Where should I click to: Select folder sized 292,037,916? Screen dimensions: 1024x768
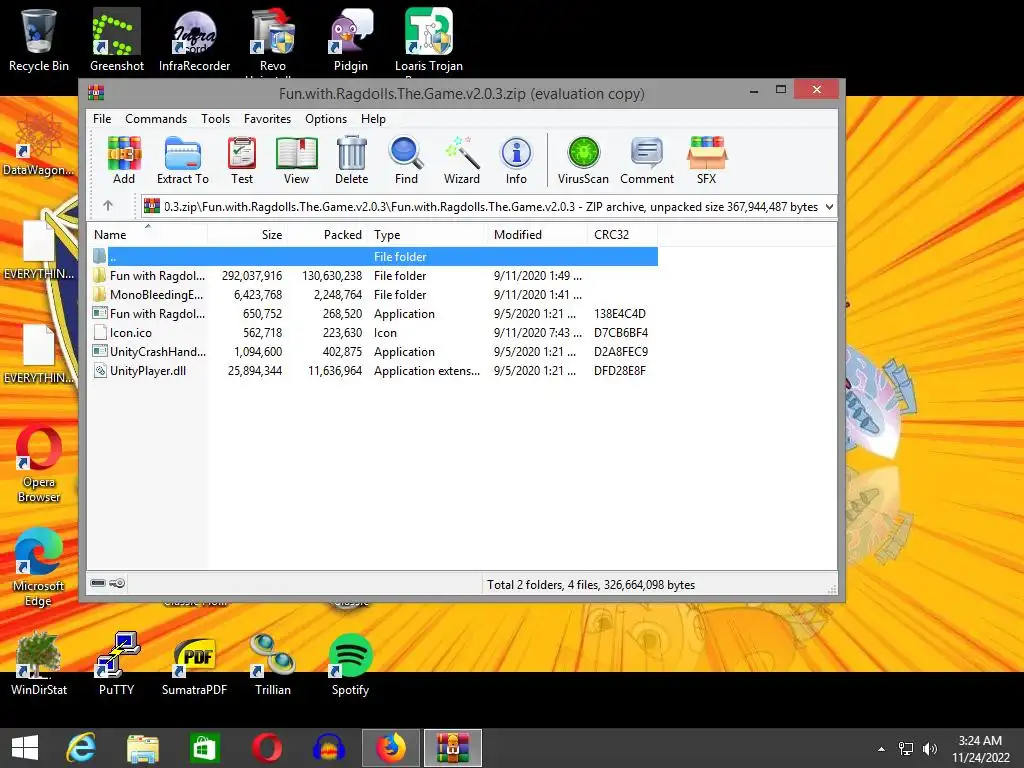click(x=374, y=276)
